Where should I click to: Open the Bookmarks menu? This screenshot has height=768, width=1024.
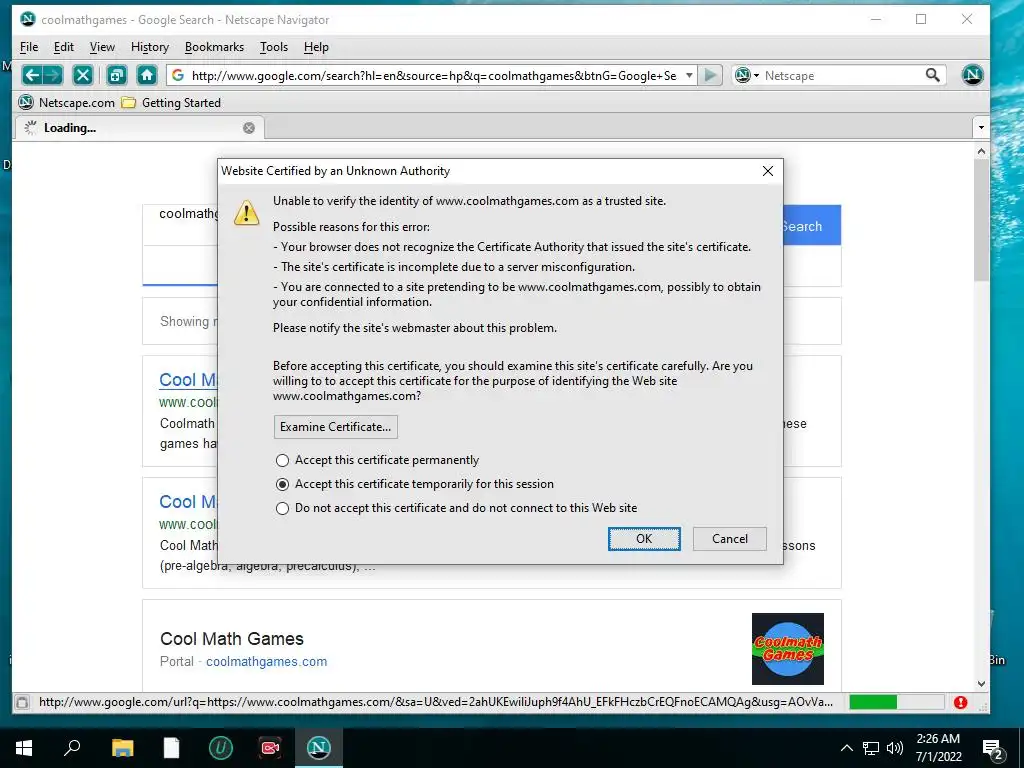pyautogui.click(x=214, y=47)
